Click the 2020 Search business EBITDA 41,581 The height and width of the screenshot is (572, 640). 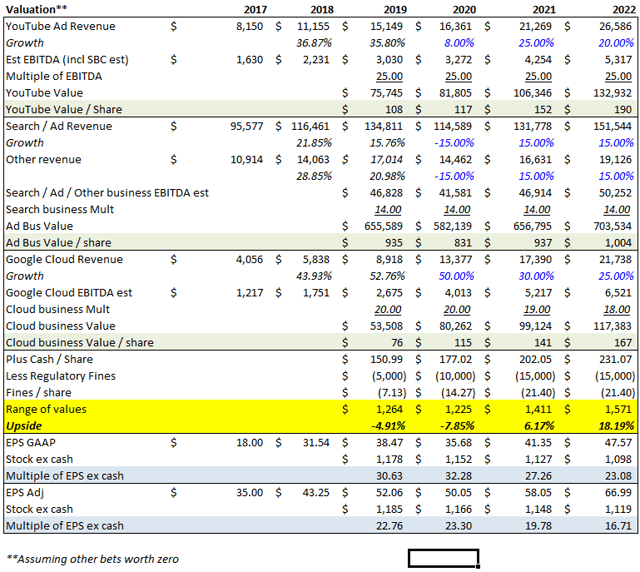(x=455, y=193)
